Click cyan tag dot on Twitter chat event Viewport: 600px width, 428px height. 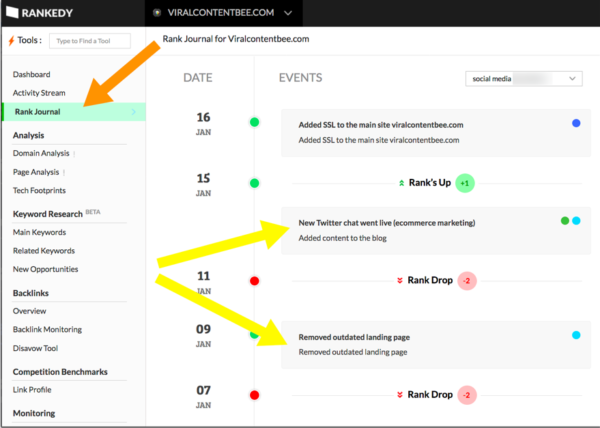576,221
